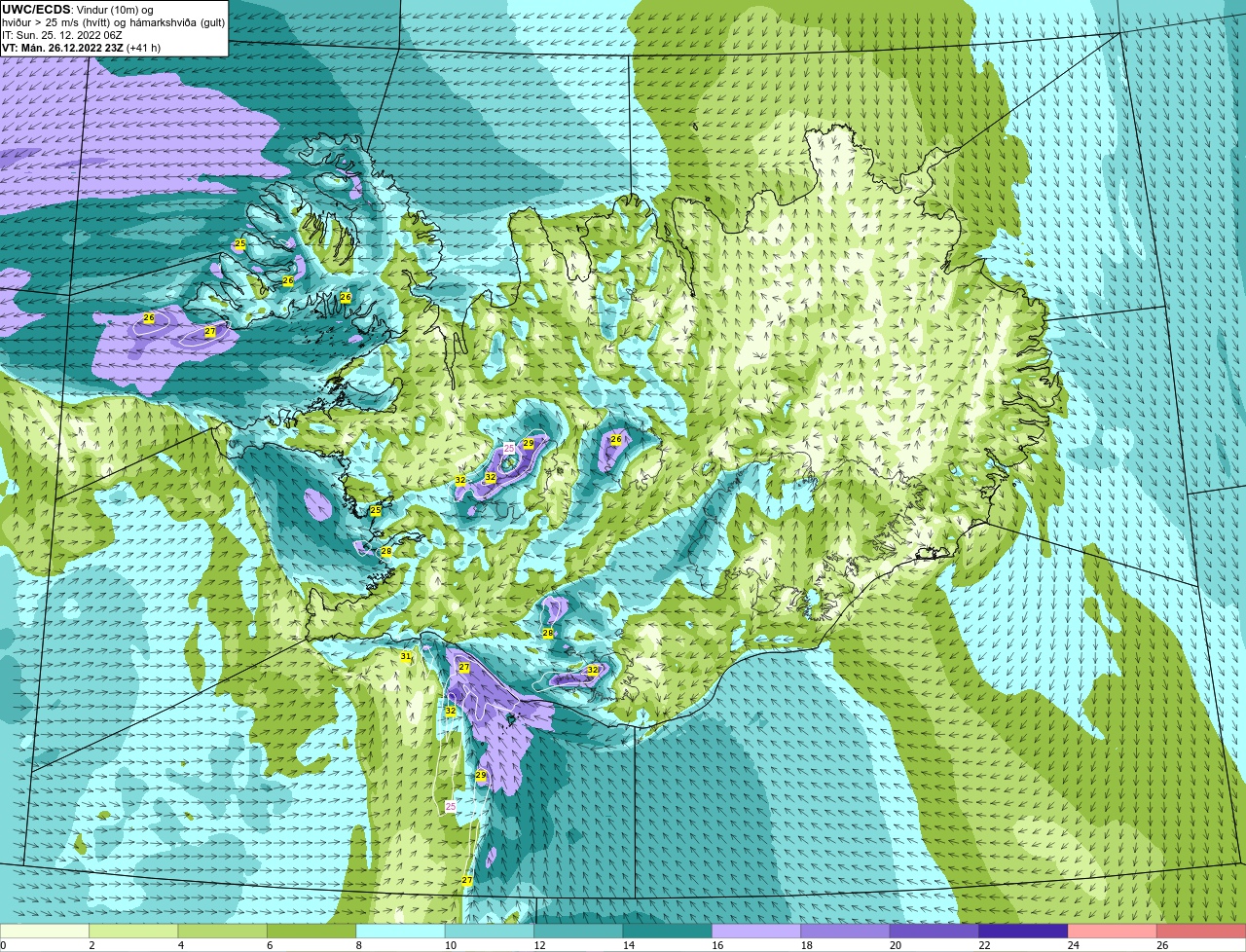Click the color scale tick label '20'

(895, 945)
